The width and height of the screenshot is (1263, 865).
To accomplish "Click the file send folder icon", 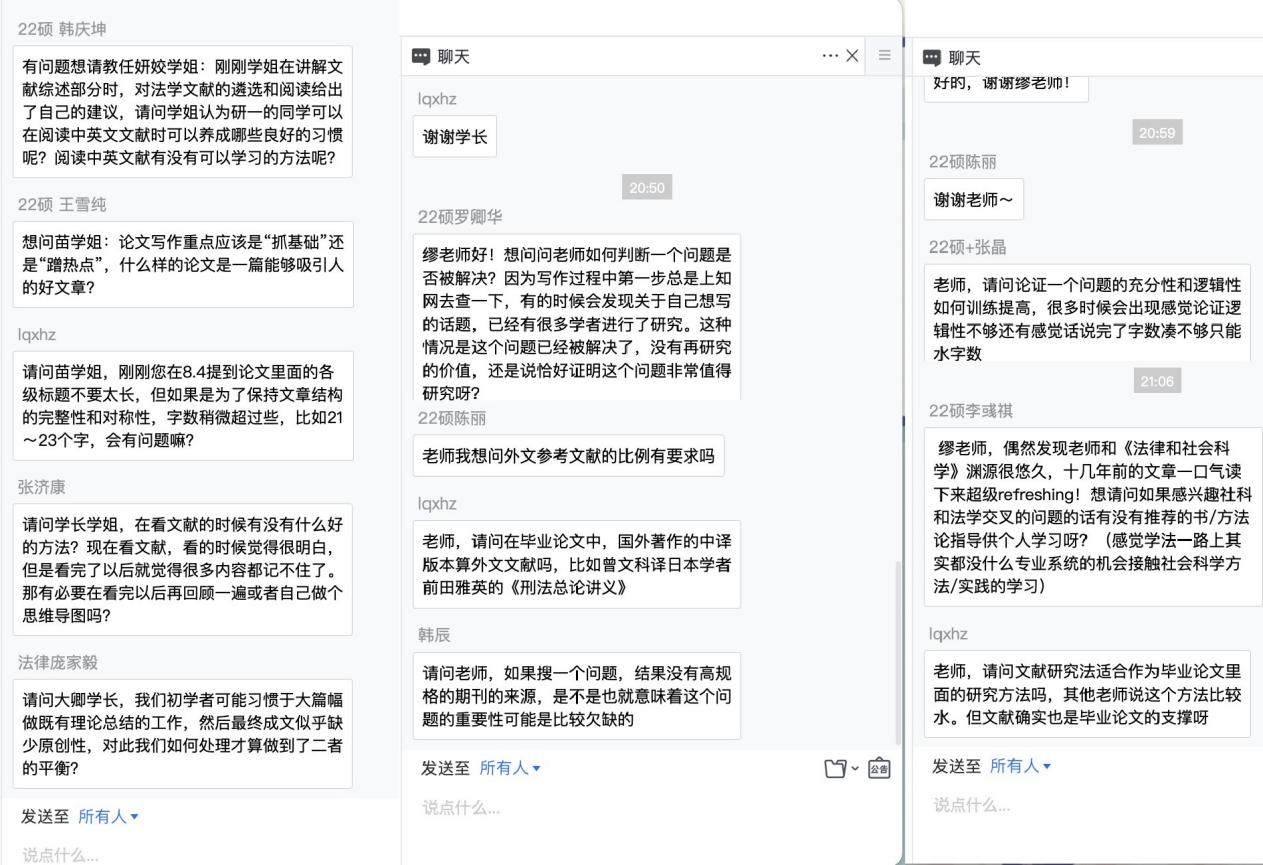I will pos(833,769).
